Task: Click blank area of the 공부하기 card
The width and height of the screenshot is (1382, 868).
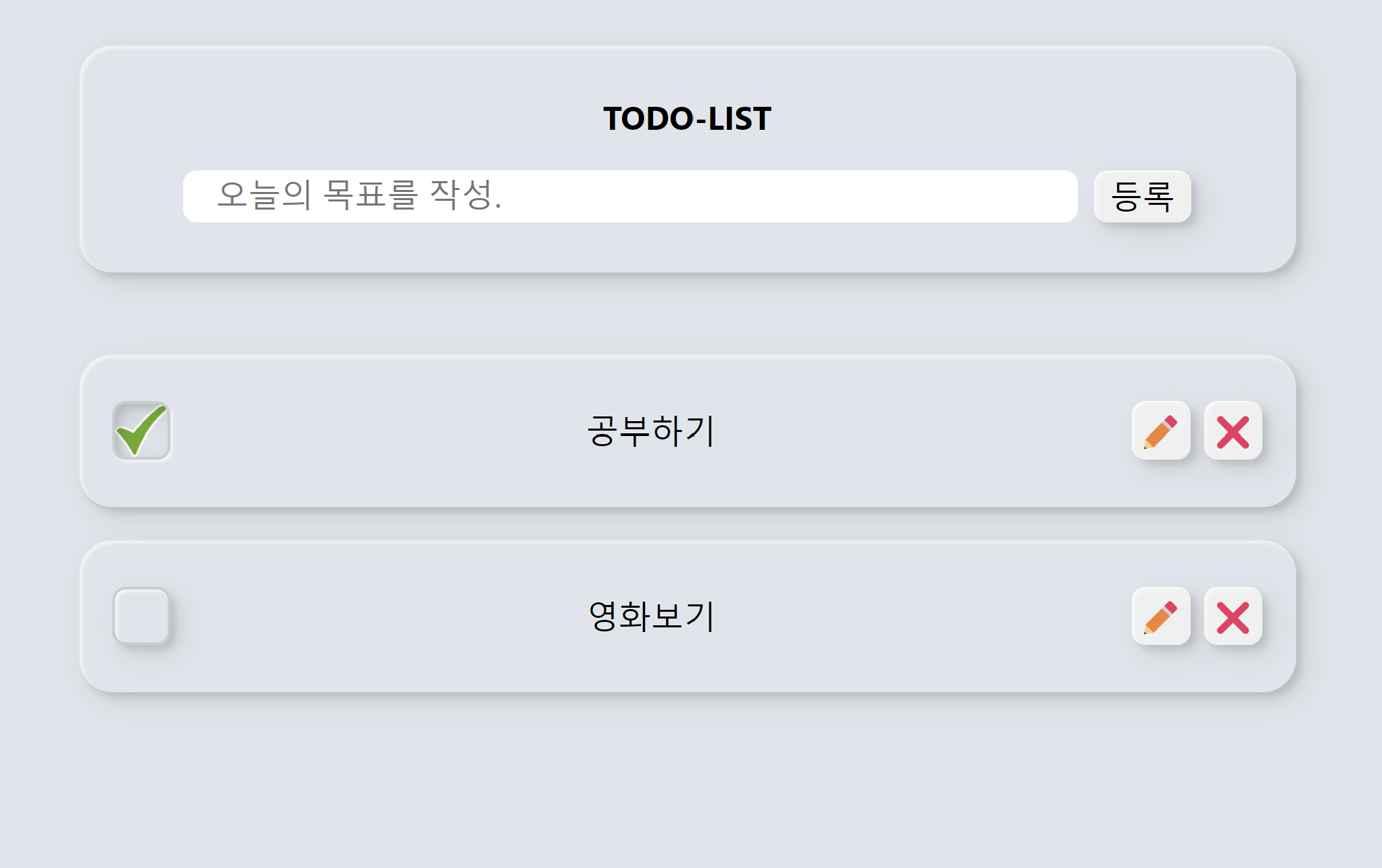Action: coord(913,431)
